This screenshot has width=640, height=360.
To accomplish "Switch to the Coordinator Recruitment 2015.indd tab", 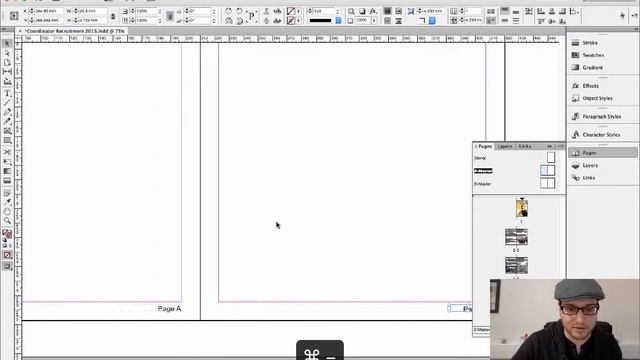I will 75,31.
